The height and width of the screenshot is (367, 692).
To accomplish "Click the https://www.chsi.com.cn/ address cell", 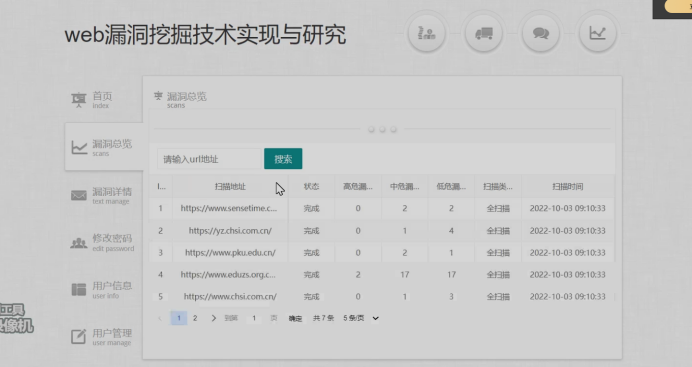I will (x=230, y=296).
